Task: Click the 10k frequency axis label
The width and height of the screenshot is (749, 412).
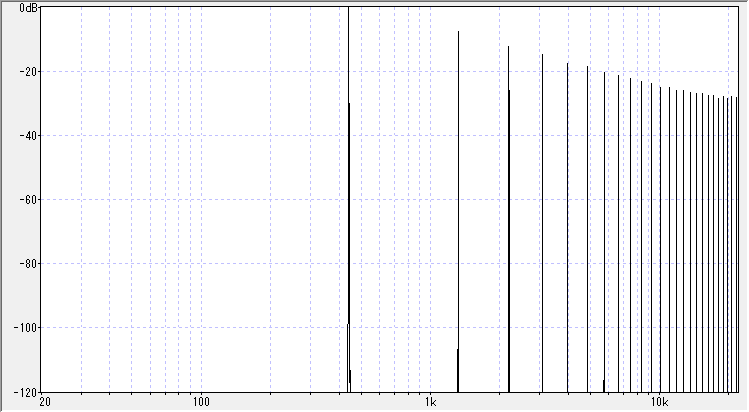Action: pyautogui.click(x=660, y=402)
